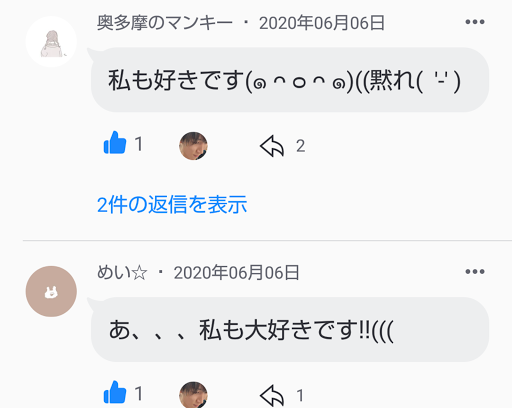Open the username 奥多摩のマンキー
This screenshot has width=512, height=408.
click(x=165, y=23)
